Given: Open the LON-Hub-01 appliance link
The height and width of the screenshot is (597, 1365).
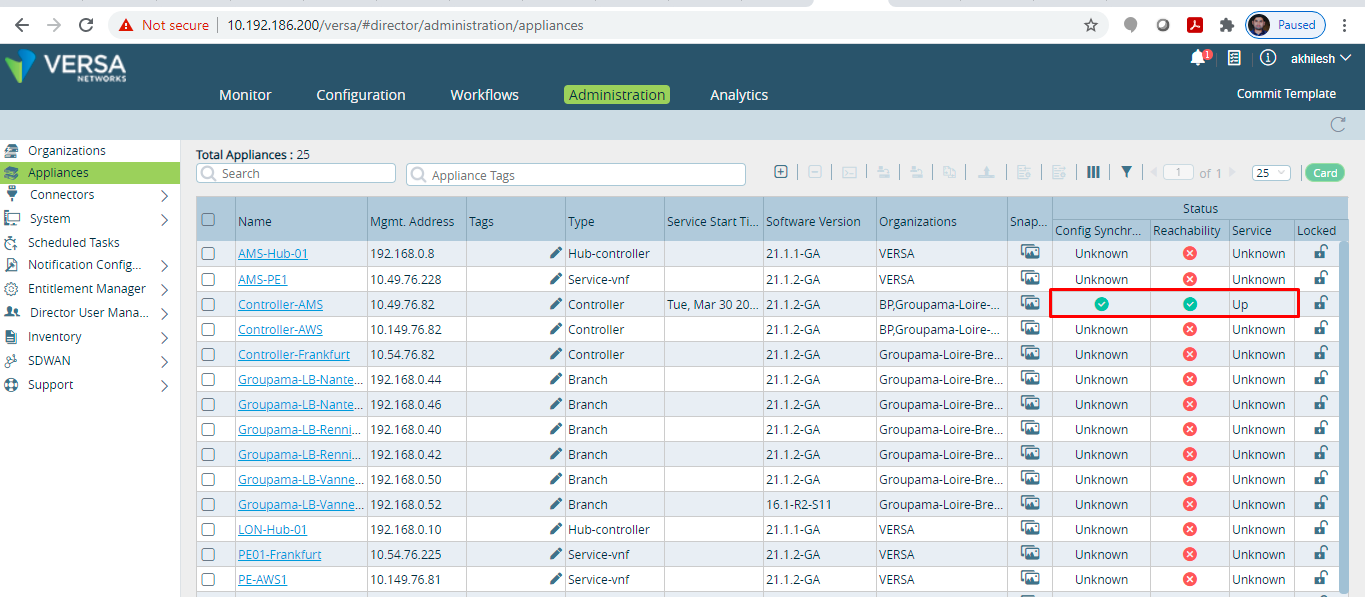Looking at the screenshot, I should [x=272, y=530].
